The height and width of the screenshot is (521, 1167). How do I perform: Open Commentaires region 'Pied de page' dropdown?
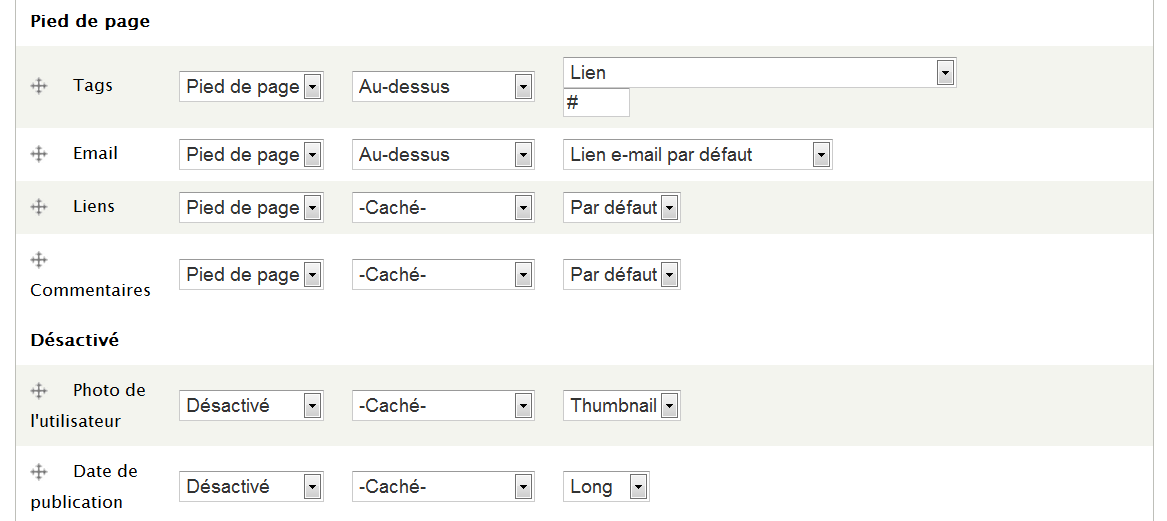(x=251, y=275)
